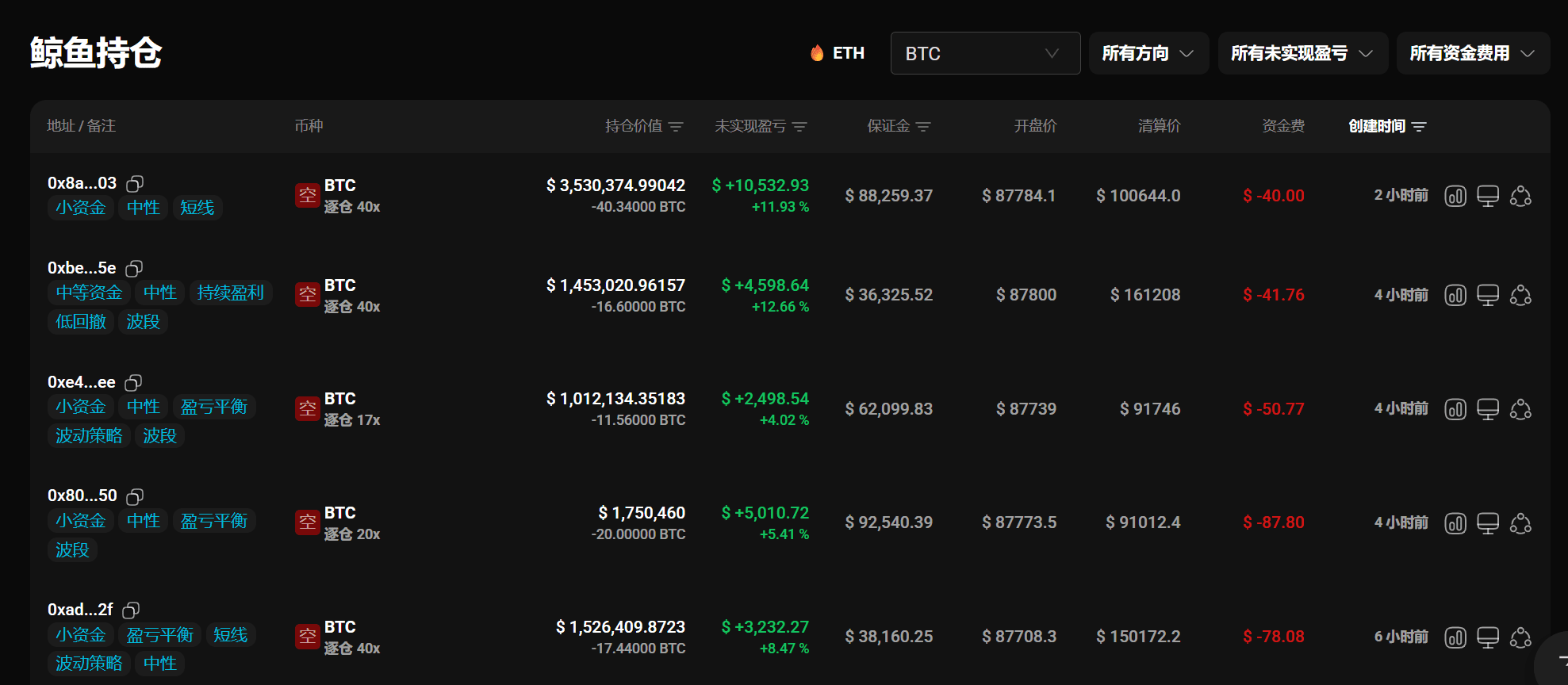Click unrealized PnL $ +4,598.64
Screen dimensions: 1568x685
(x=765, y=285)
